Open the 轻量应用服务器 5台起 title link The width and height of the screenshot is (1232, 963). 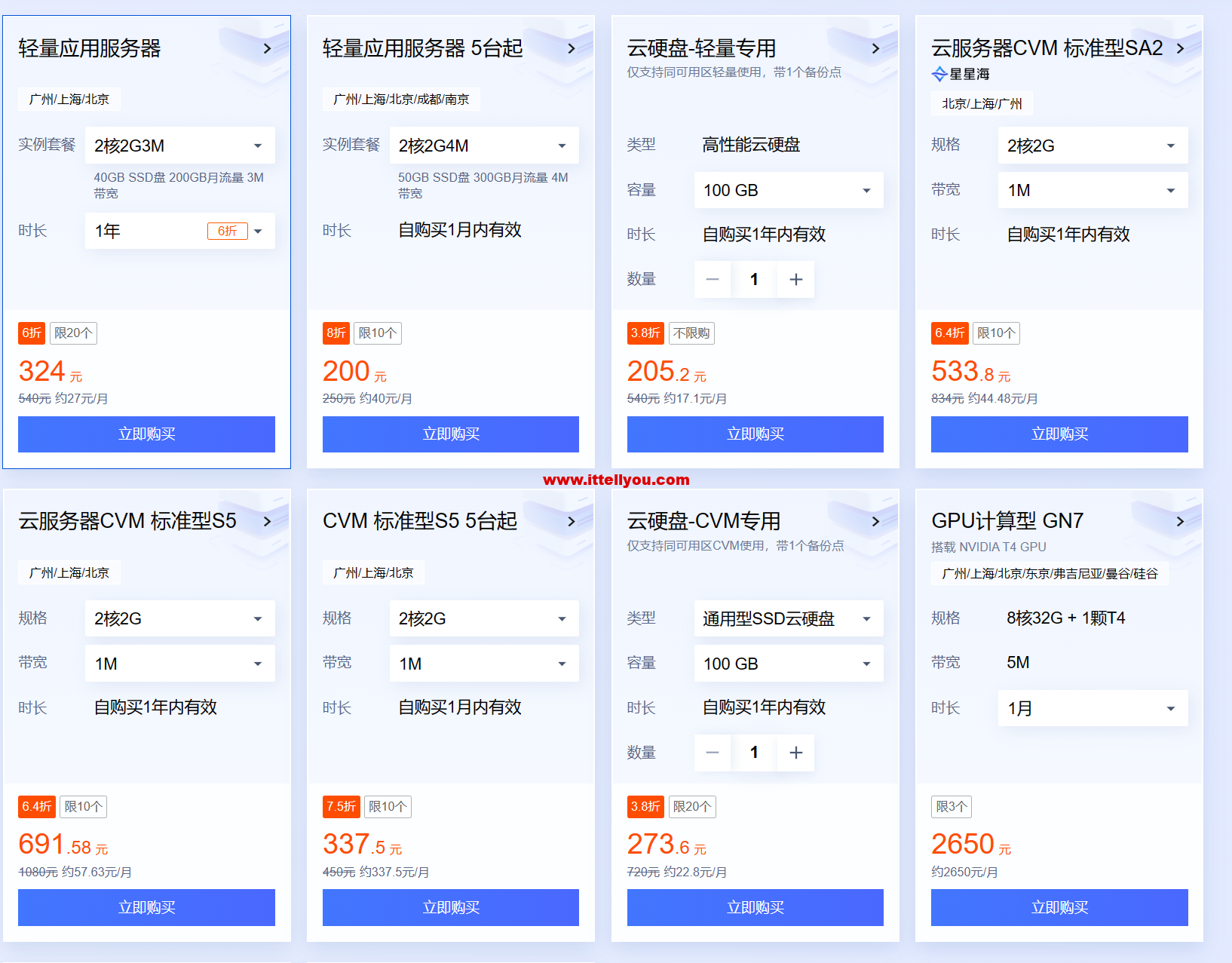(423, 48)
